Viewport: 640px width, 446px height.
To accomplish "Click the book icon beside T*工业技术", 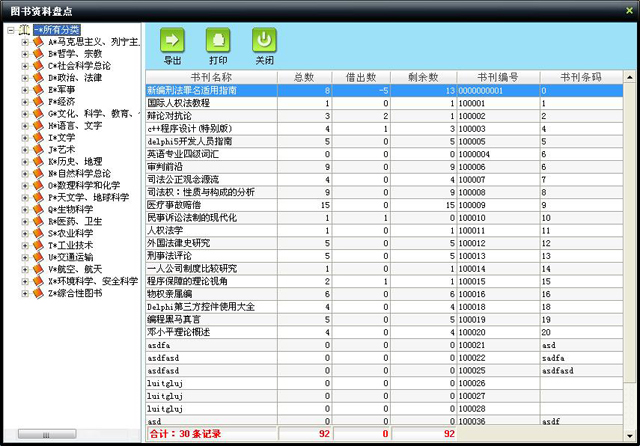I will (37, 245).
